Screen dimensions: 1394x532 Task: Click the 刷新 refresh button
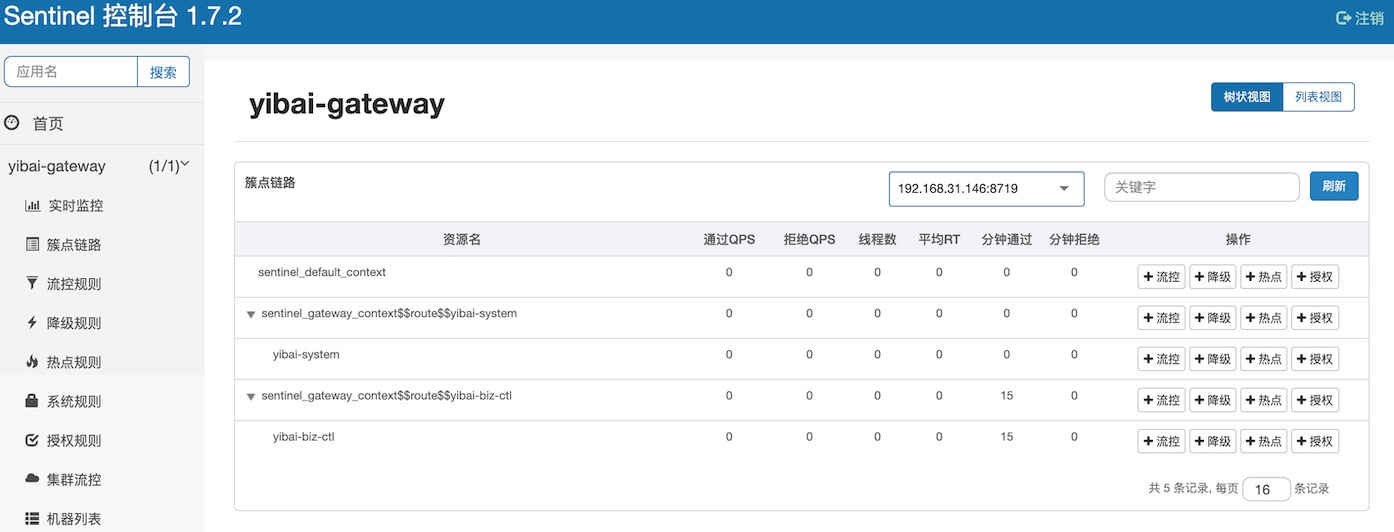coord(1334,186)
